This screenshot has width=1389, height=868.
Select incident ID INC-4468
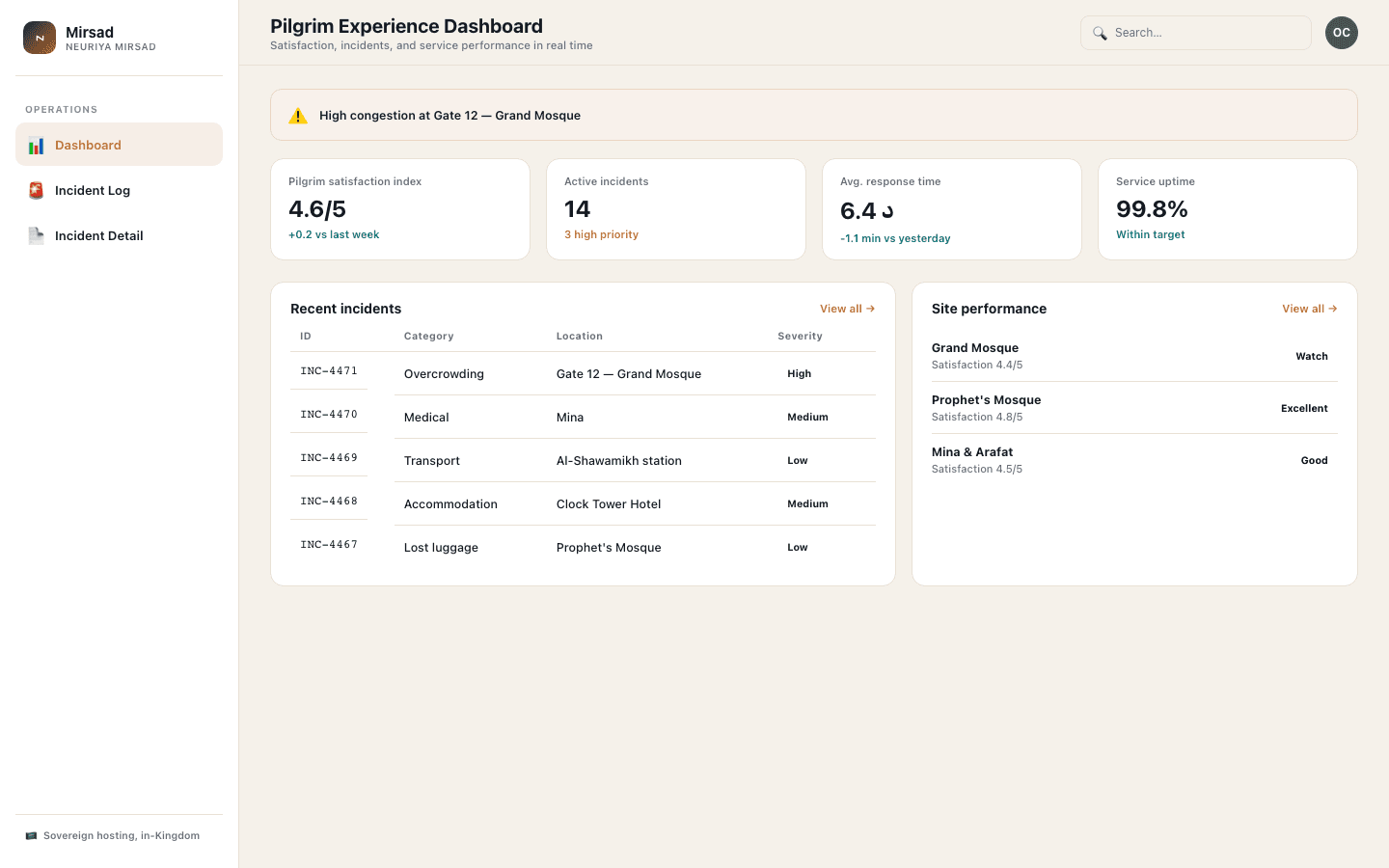329,502
